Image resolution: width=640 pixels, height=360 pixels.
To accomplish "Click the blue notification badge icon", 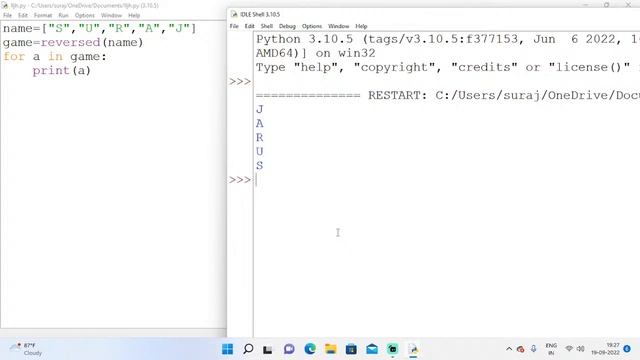I will click(627, 349).
